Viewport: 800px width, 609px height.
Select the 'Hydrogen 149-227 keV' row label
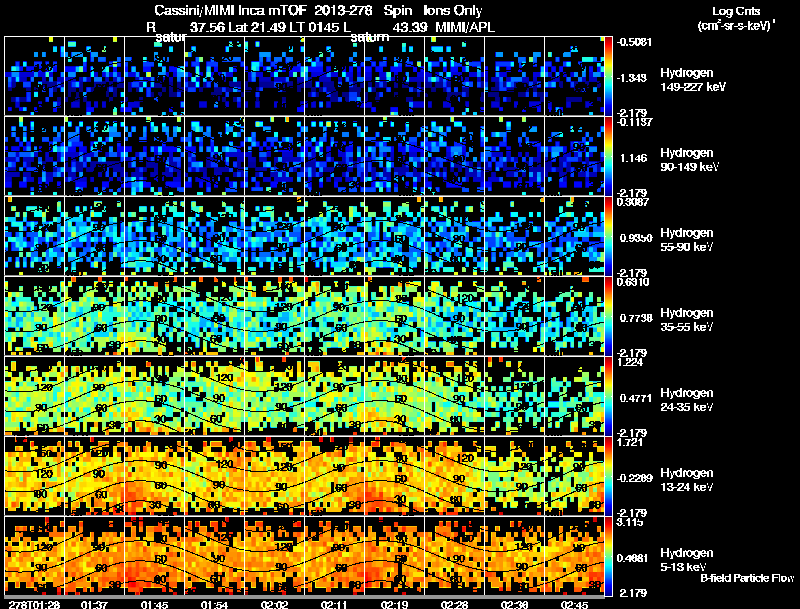click(693, 80)
